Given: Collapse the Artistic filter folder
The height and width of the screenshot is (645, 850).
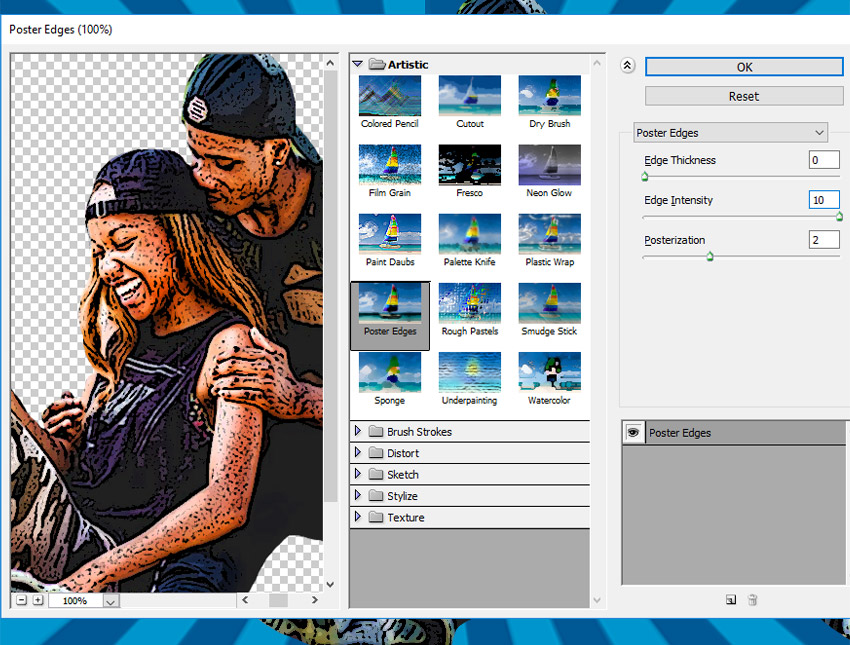Looking at the screenshot, I should pyautogui.click(x=358, y=64).
